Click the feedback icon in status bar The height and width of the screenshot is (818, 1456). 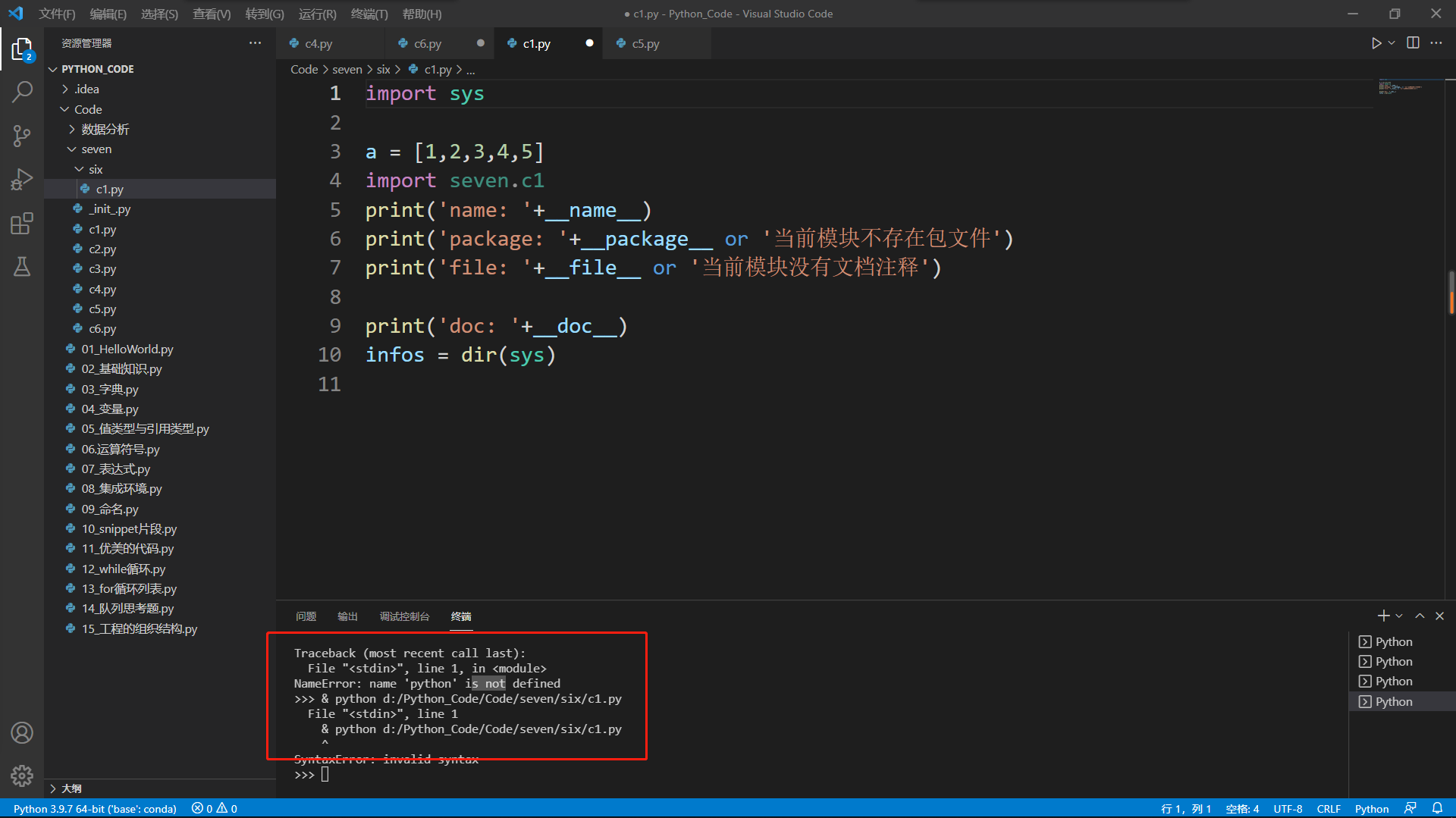click(x=1410, y=808)
